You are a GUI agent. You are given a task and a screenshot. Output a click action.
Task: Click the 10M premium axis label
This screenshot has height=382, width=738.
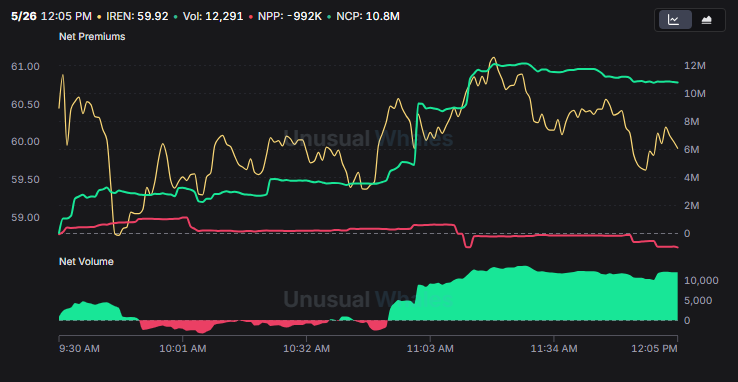(695, 94)
